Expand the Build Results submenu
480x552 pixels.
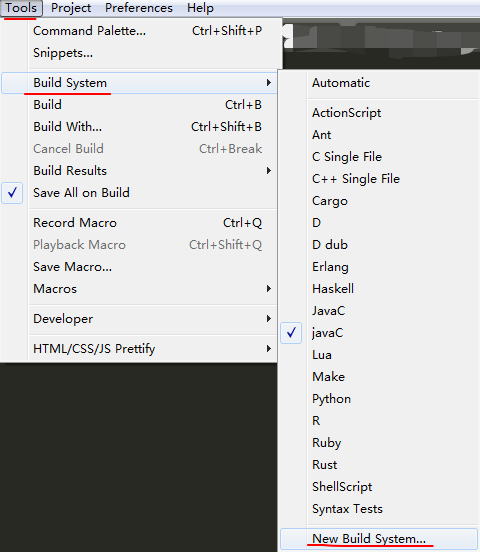pyautogui.click(x=139, y=171)
